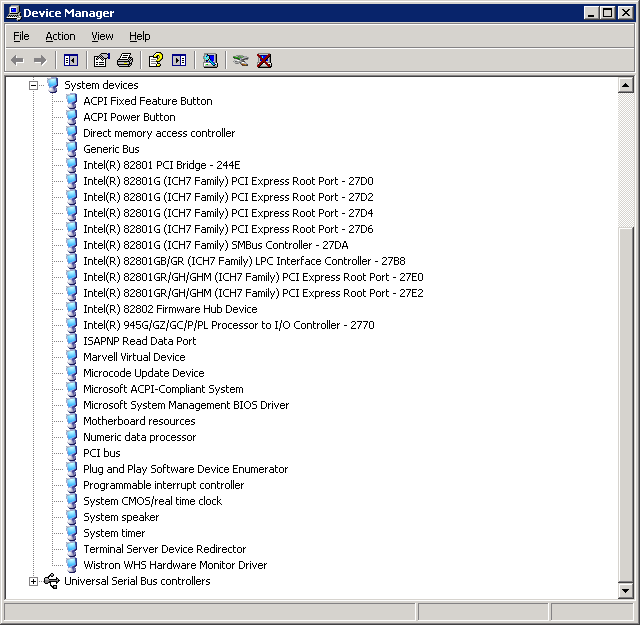
Task: Click the scrollbar up arrow
Action: pos(625,85)
